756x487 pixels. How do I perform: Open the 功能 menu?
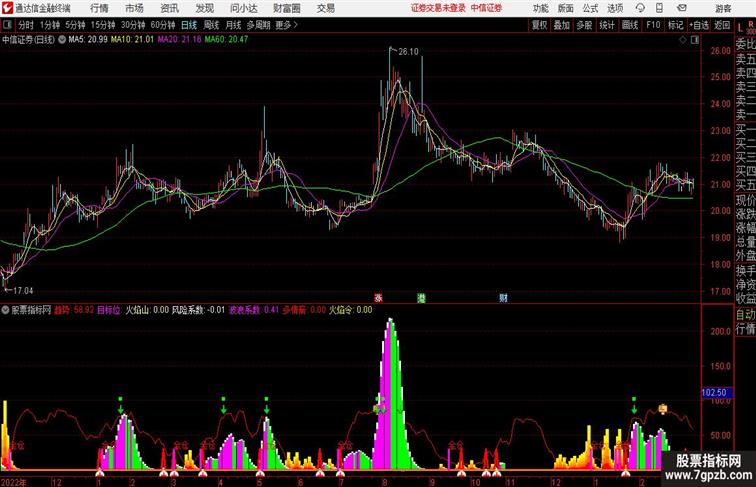tap(540, 8)
